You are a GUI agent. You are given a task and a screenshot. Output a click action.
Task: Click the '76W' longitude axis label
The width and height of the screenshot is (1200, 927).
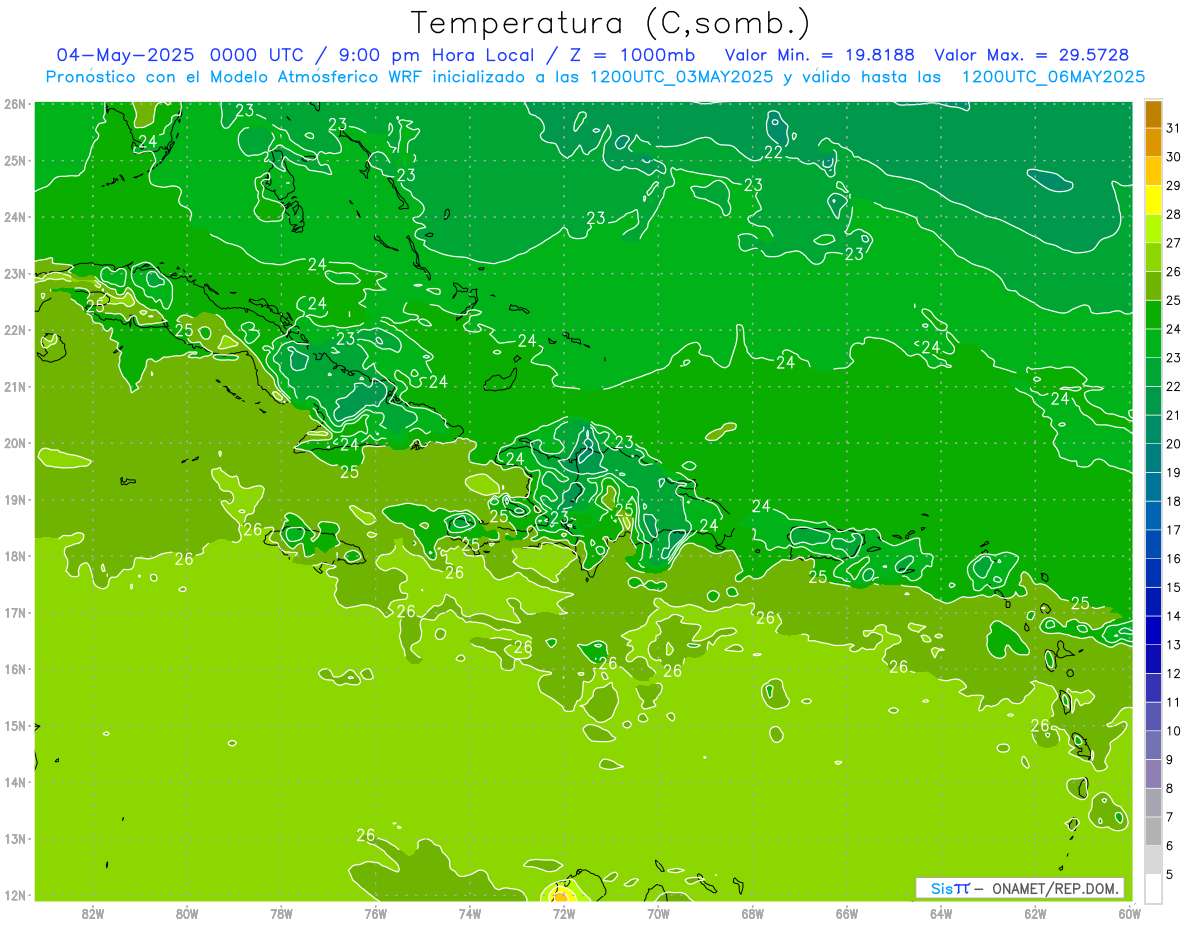[376, 913]
